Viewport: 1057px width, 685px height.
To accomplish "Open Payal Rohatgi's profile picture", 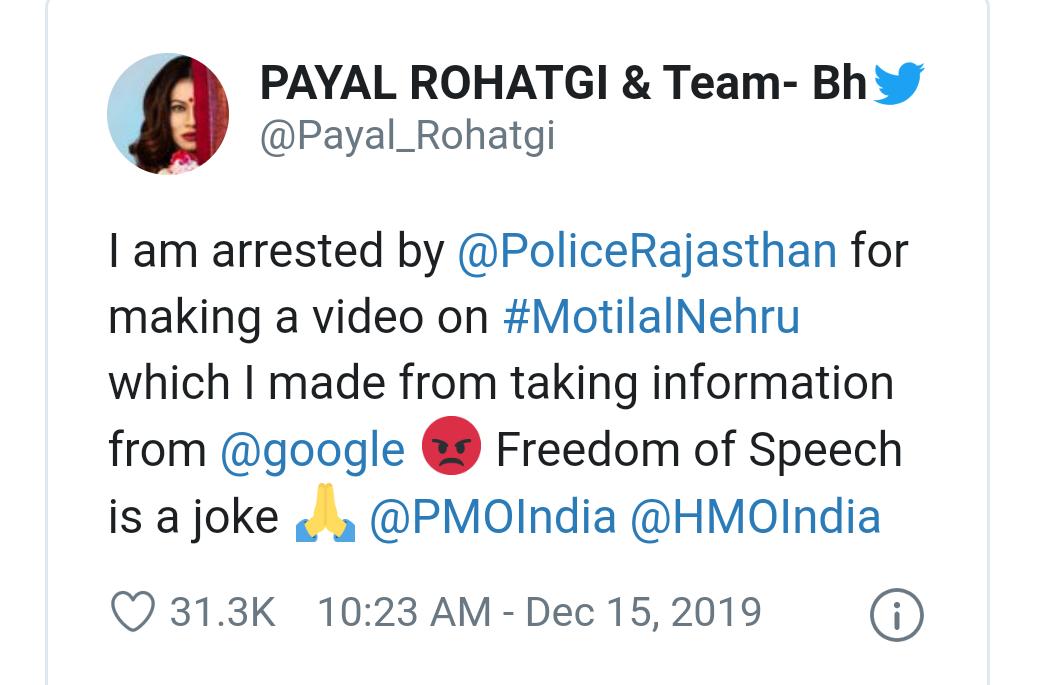I will [x=167, y=114].
